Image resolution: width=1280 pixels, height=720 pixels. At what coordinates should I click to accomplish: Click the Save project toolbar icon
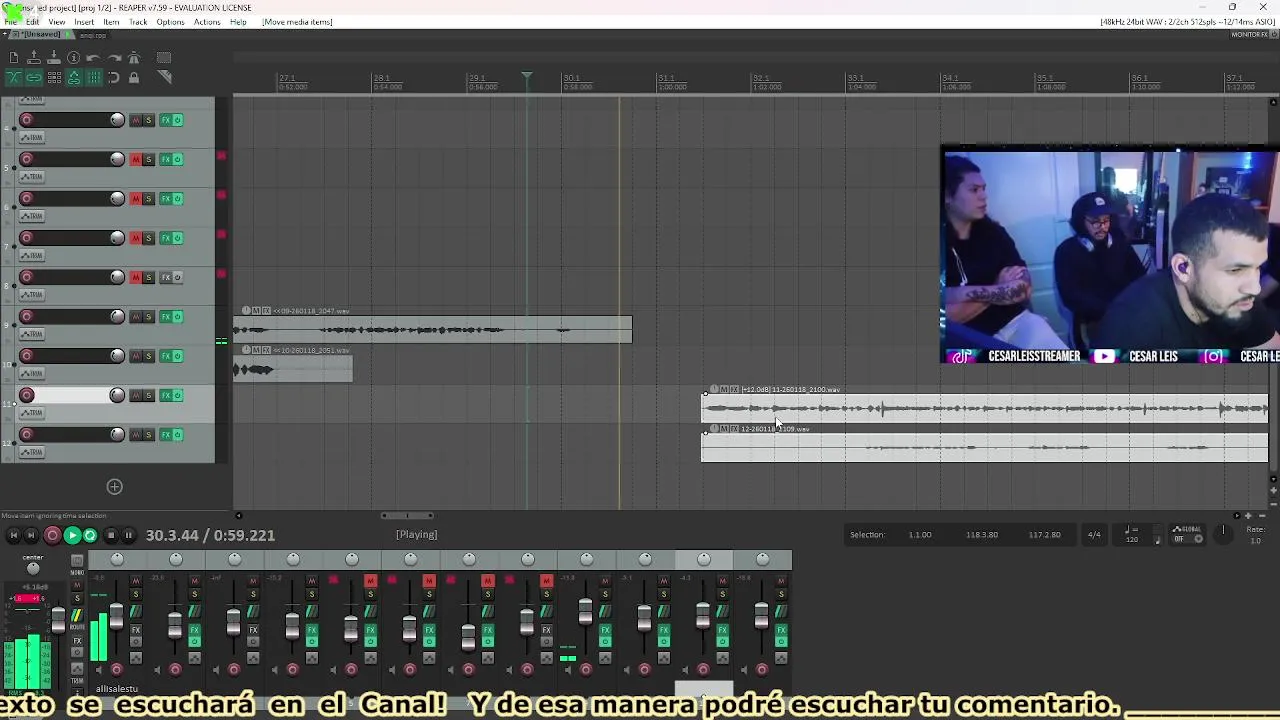point(53,58)
